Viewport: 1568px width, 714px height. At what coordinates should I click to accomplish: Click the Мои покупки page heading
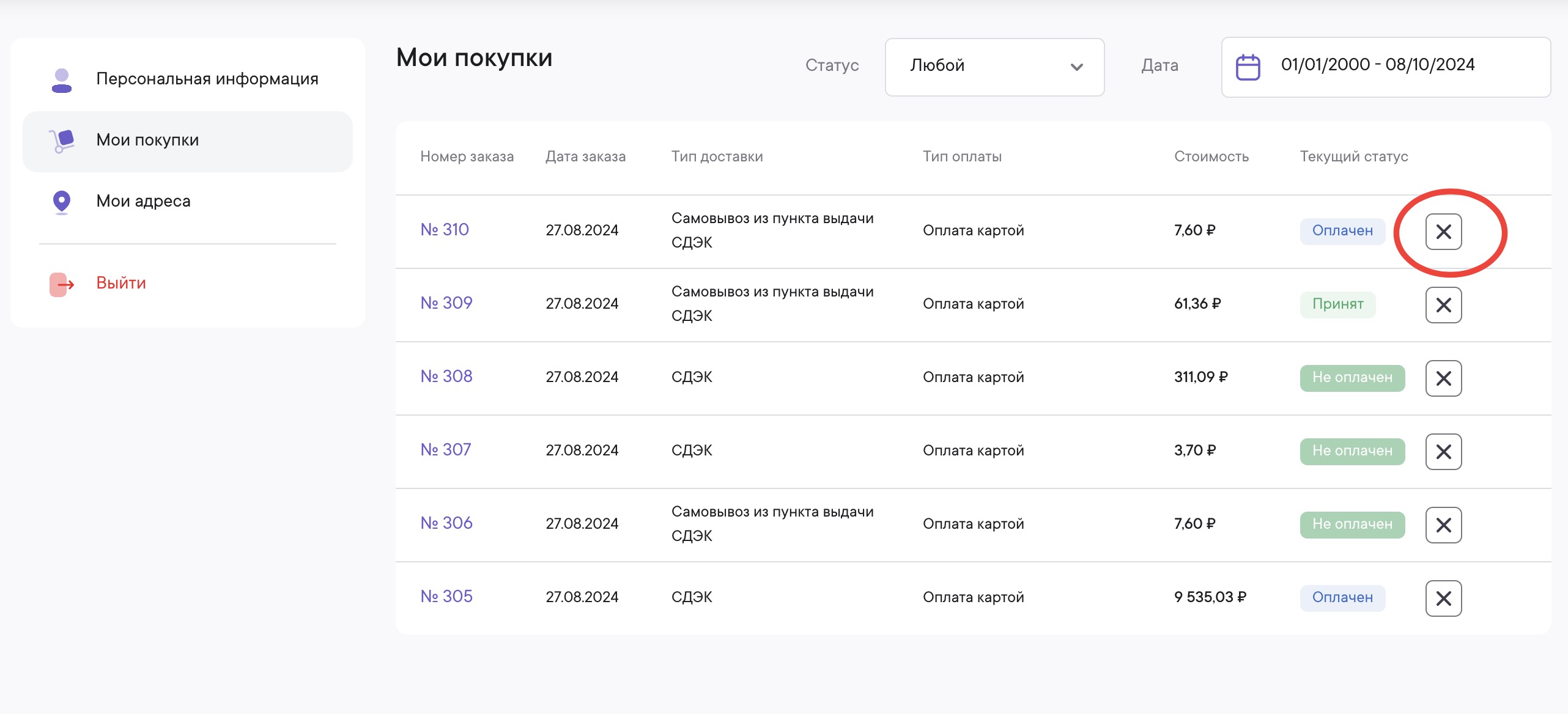click(x=474, y=58)
